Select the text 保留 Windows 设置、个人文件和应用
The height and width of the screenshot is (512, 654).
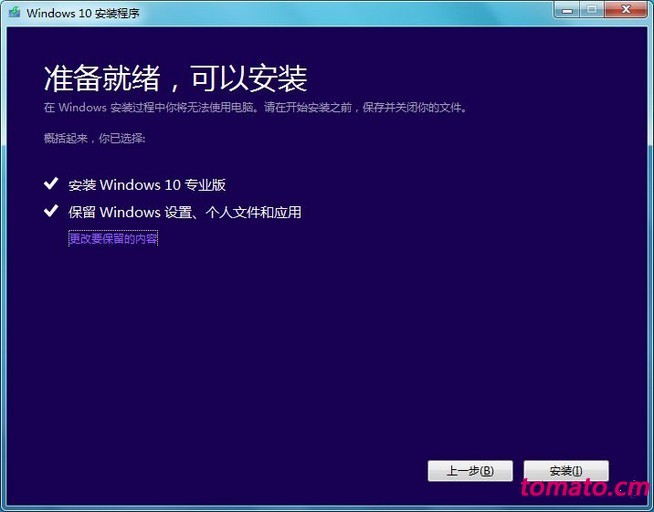point(185,212)
